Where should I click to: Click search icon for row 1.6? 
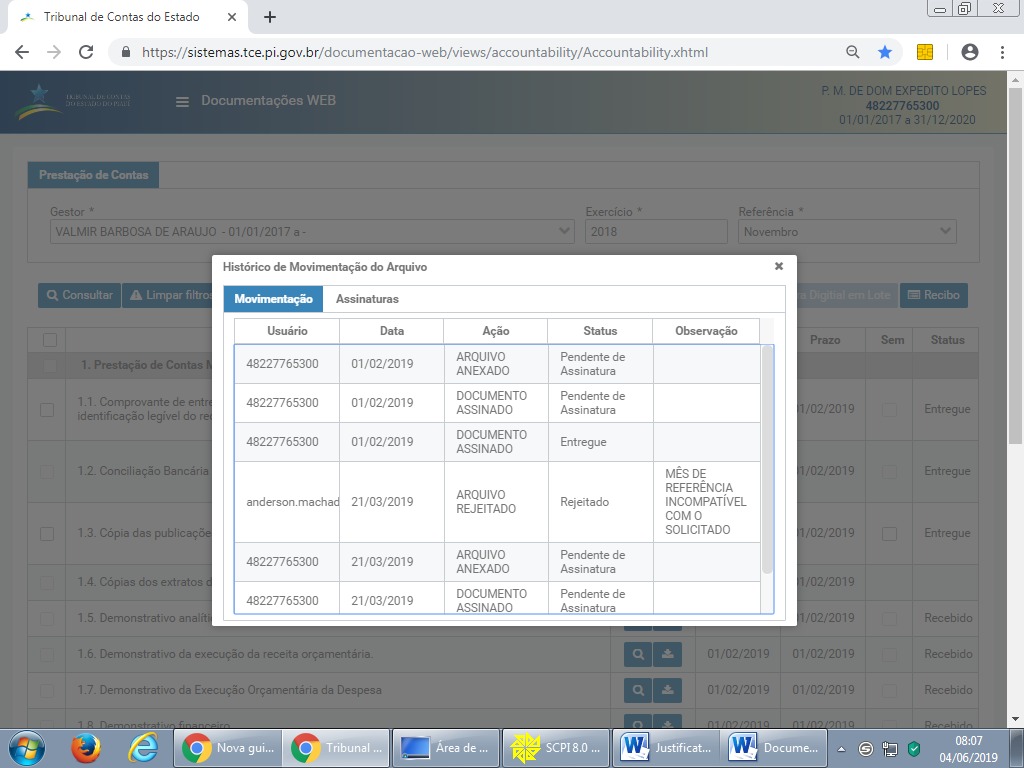coord(637,654)
